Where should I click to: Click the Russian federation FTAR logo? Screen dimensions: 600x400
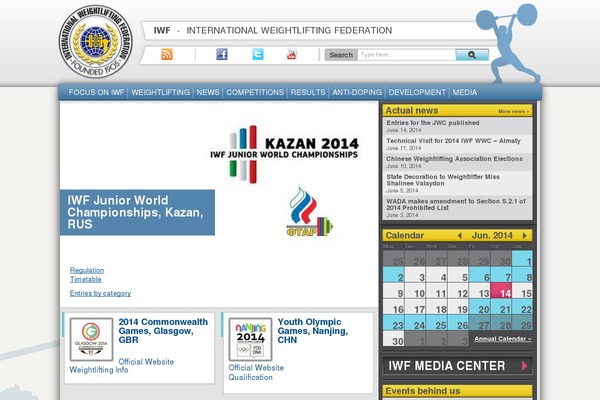point(310,212)
